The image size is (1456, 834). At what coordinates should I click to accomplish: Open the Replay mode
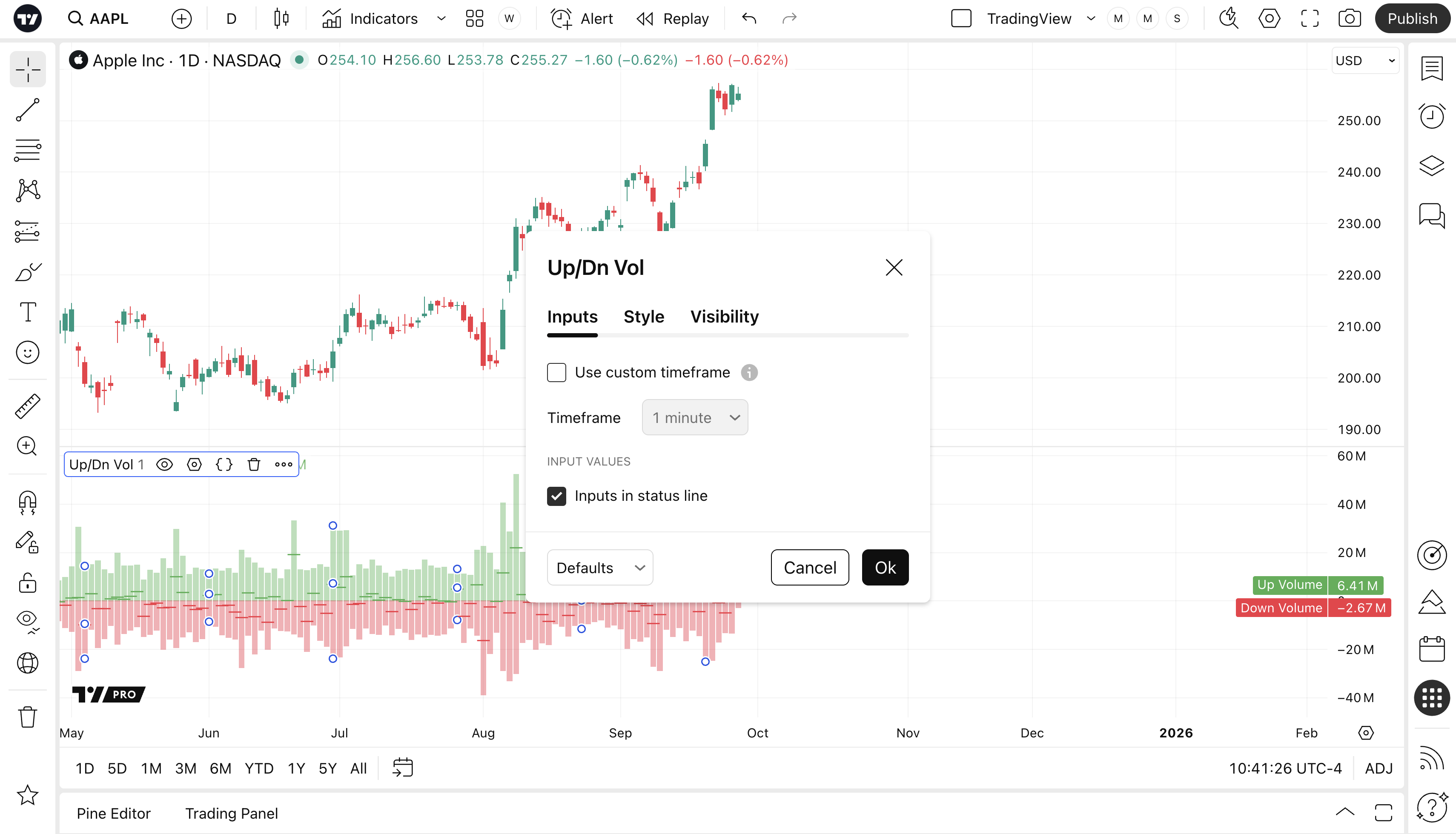coord(673,19)
